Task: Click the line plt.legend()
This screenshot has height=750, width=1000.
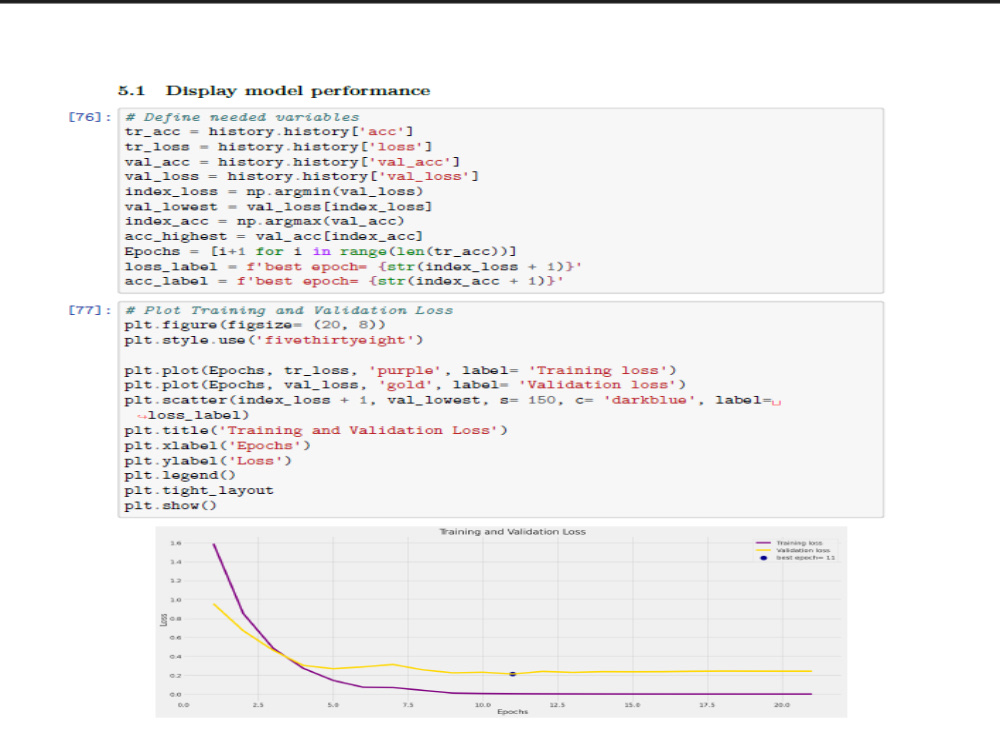Action: (180, 475)
